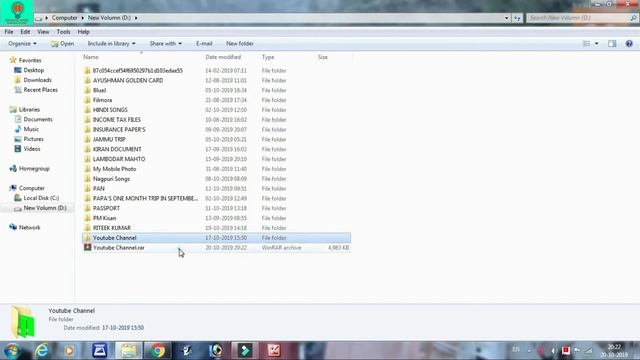Select Pictures library
Image resolution: width=640 pixels, height=360 pixels.
[33, 139]
